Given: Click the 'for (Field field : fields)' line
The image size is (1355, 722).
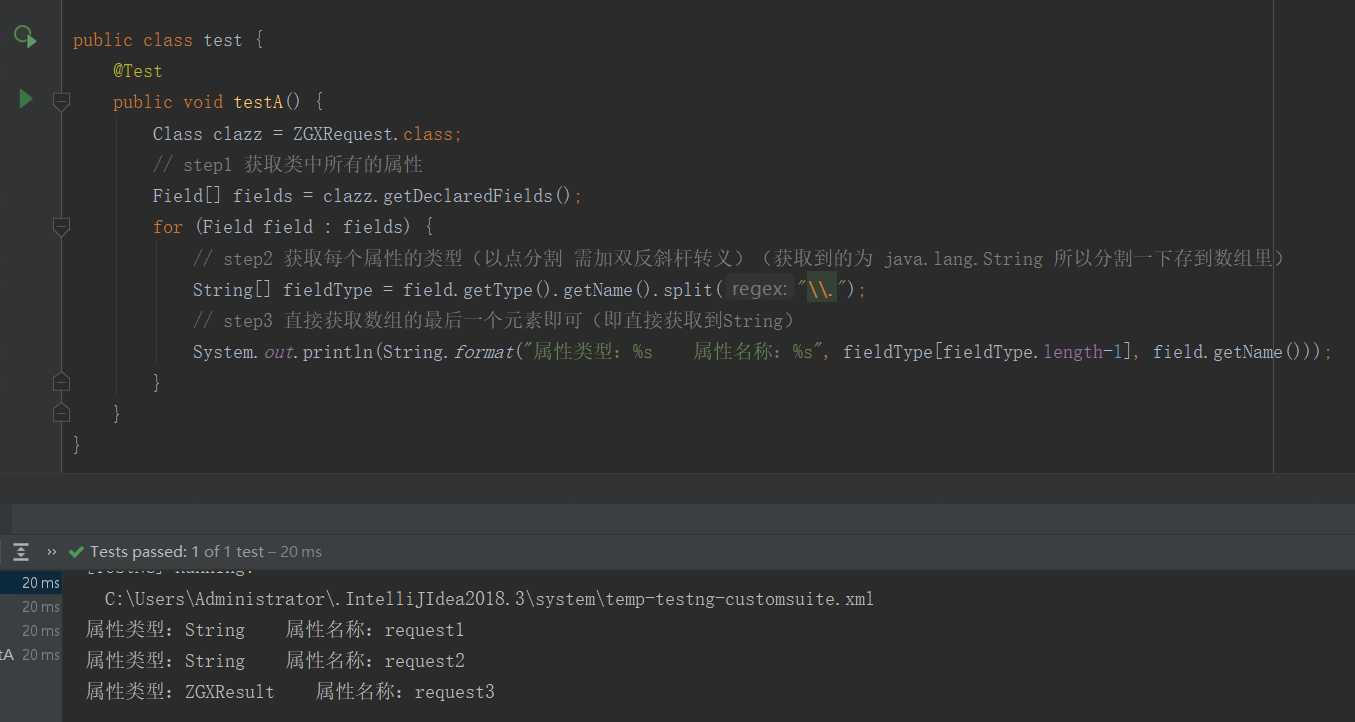Looking at the screenshot, I should [293, 227].
